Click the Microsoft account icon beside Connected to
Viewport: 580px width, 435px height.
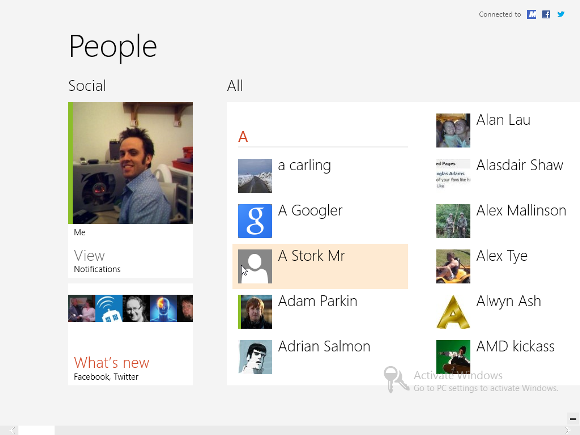click(x=532, y=14)
